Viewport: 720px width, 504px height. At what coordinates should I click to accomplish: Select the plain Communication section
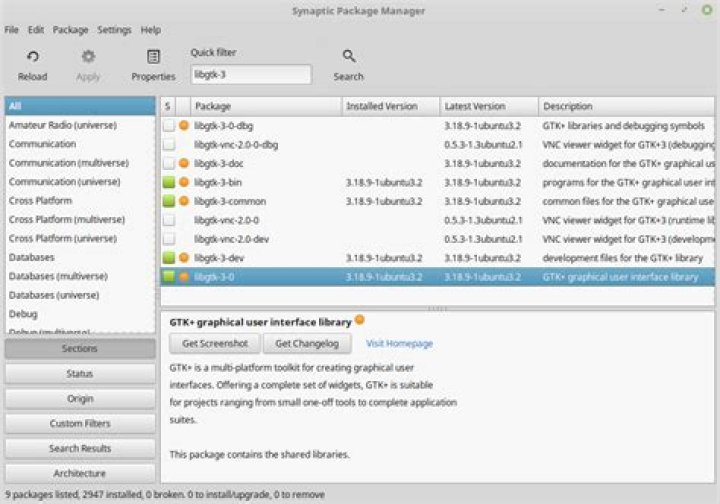[80, 144]
